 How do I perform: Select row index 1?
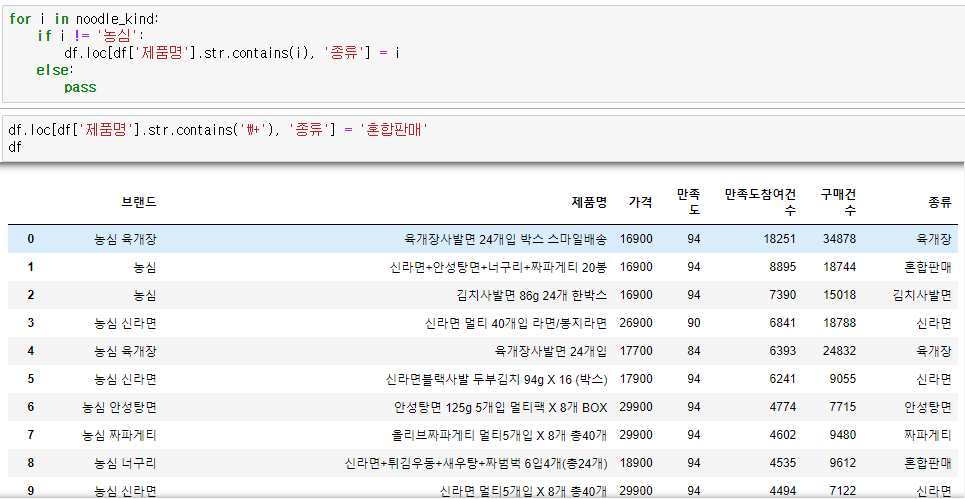click(x=31, y=267)
